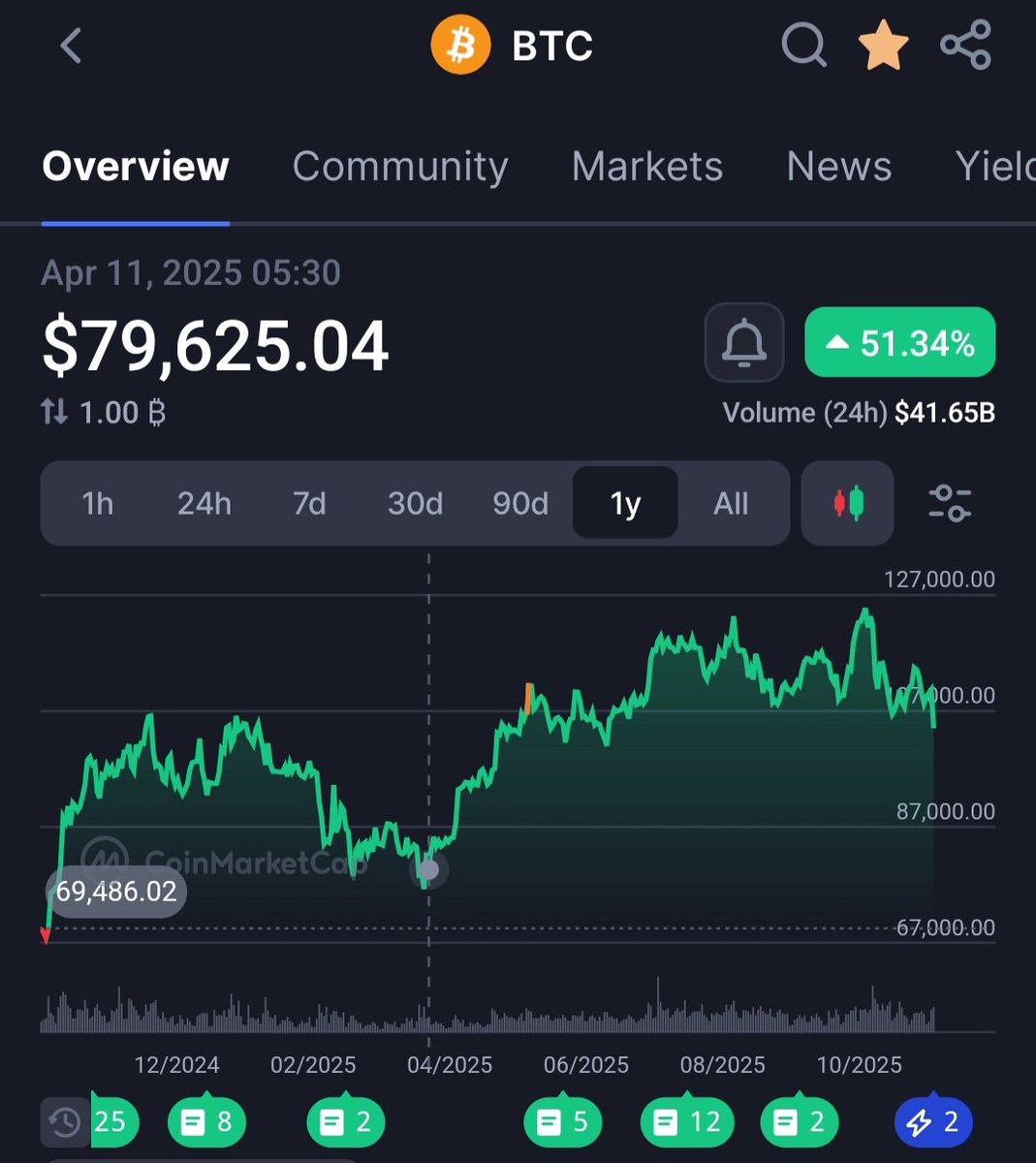Select the 7d time range
The width and height of the screenshot is (1036, 1163).
tap(309, 504)
